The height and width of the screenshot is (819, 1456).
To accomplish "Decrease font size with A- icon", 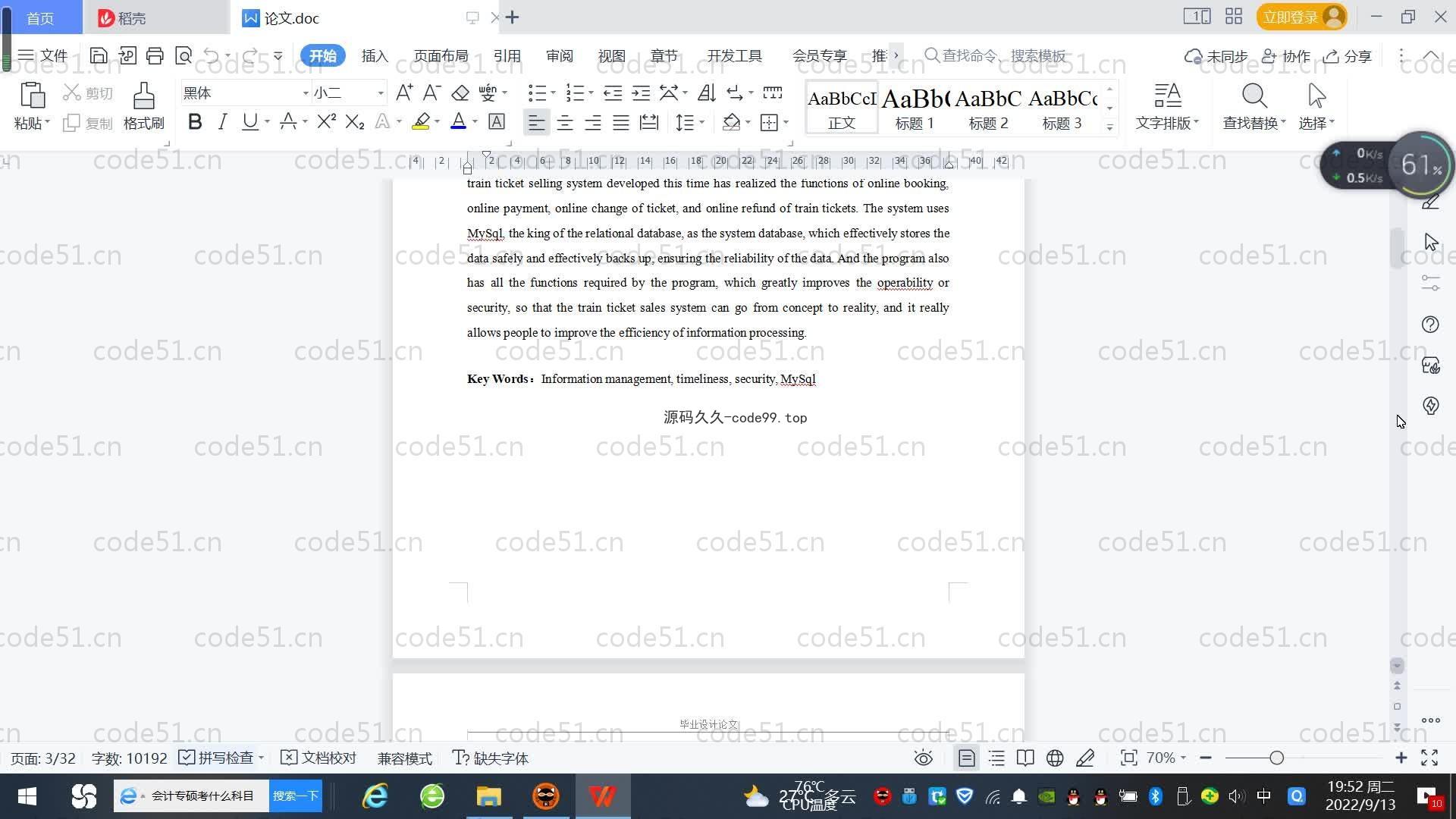I will (431, 93).
